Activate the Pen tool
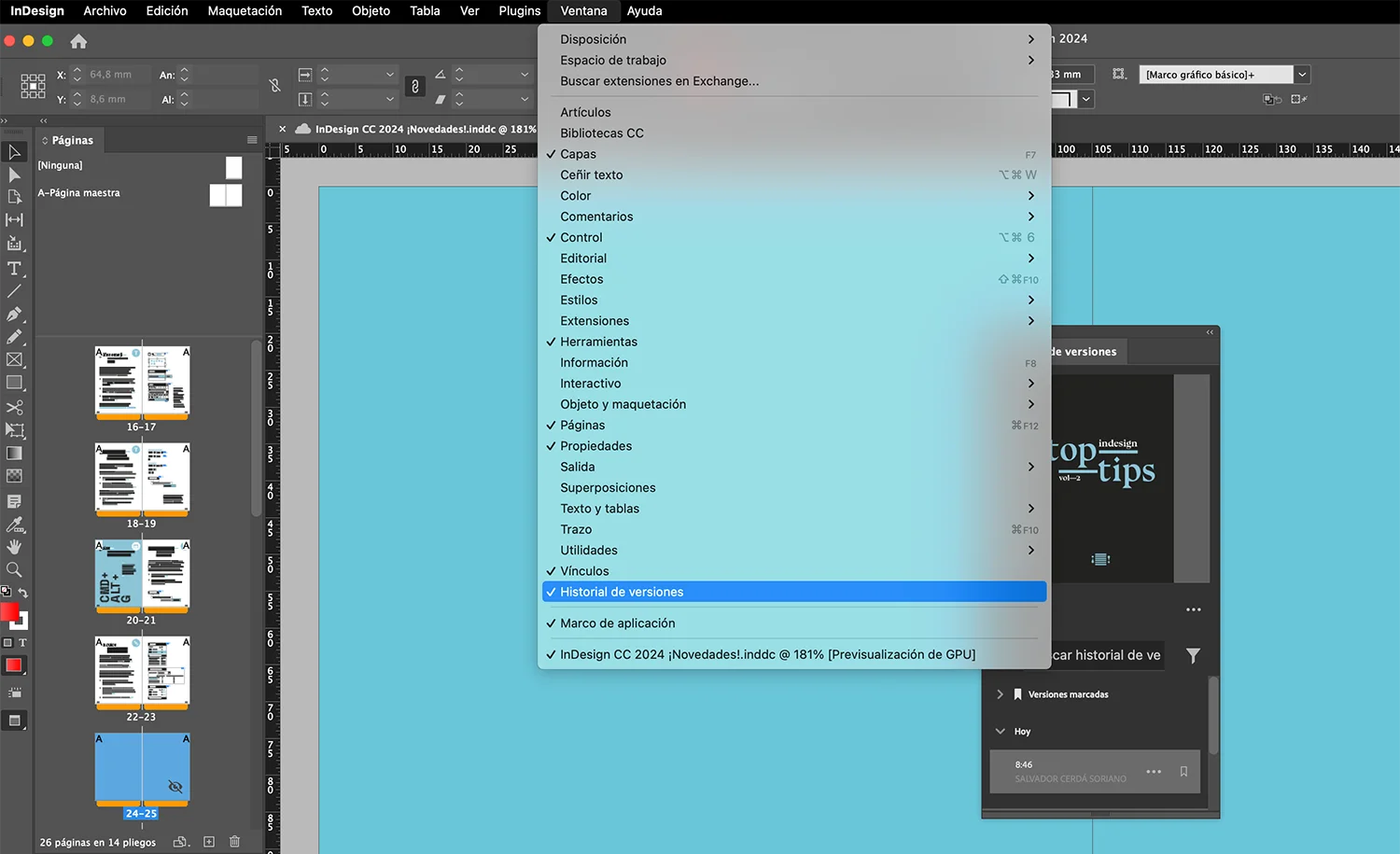Screen dimensions: 1400x854 coord(14,313)
